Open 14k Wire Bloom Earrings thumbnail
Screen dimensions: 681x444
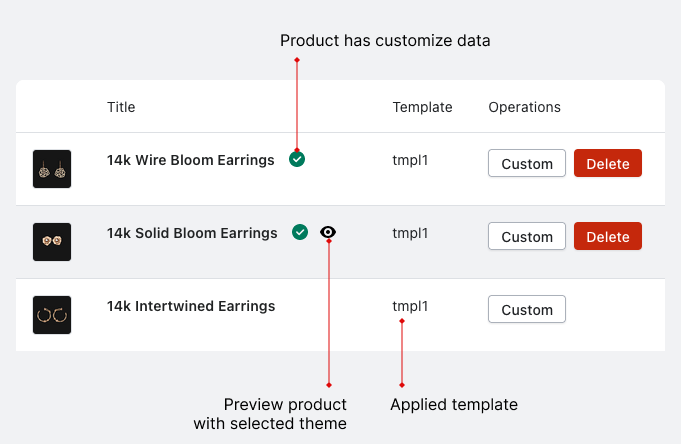point(52,169)
